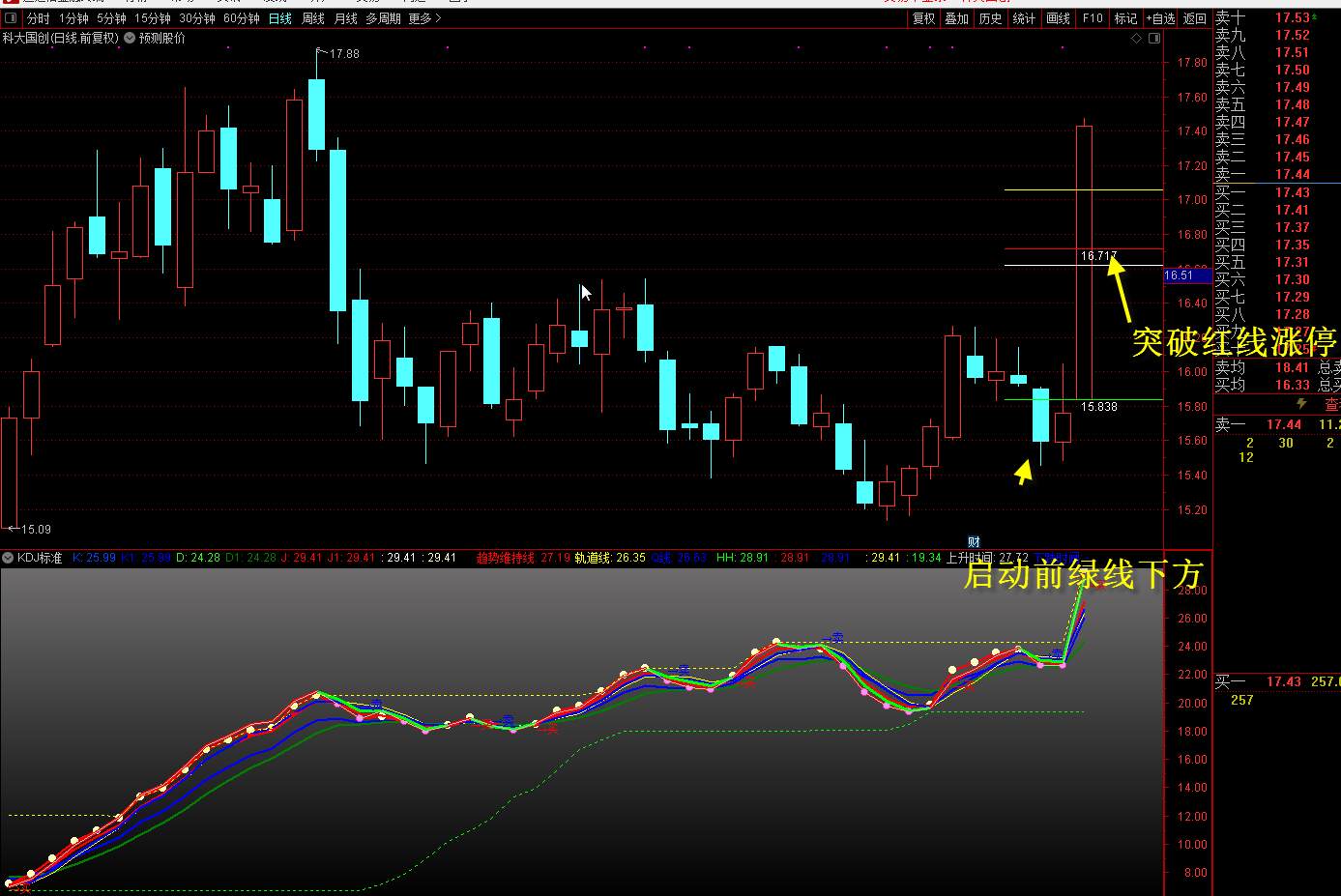Select the 1分钟 period
Viewport: 1341px width, 896px height.
click(73, 18)
